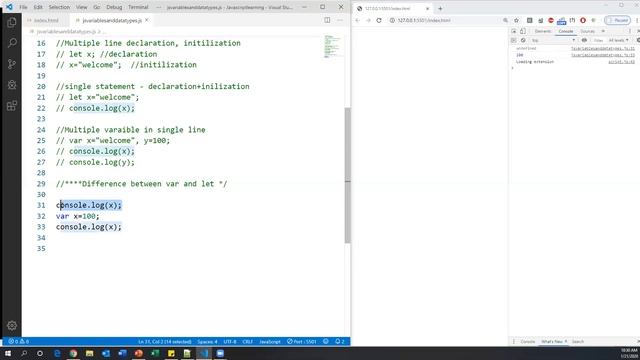
Task: Select the DevTools inspect element tool
Action: (514, 31)
